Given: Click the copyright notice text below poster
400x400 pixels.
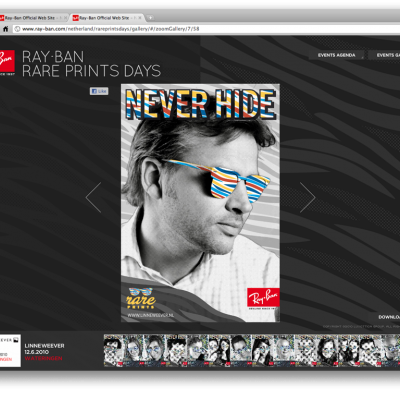Looking at the screenshot, I should (361, 326).
